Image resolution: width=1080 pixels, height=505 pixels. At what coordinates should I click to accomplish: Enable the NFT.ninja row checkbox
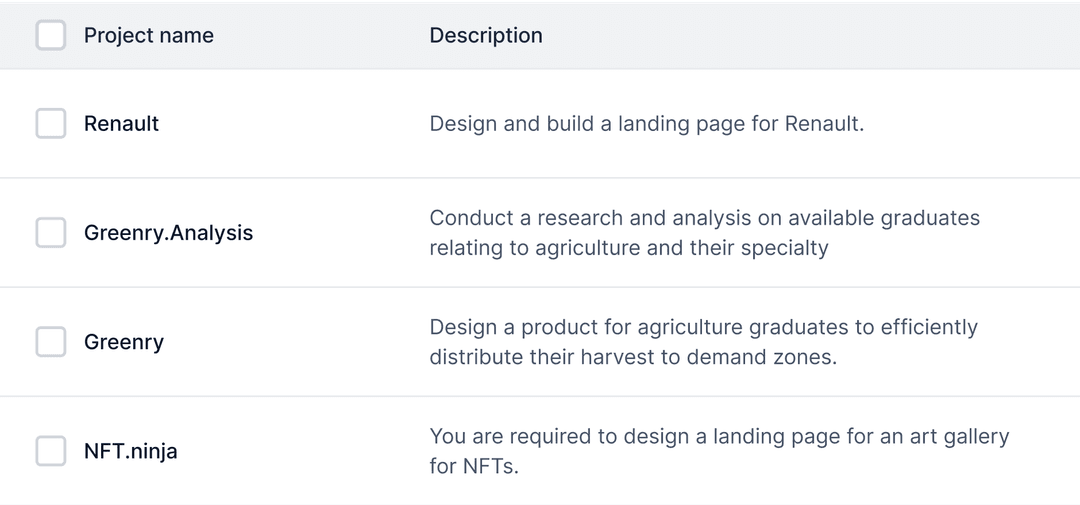click(x=51, y=451)
